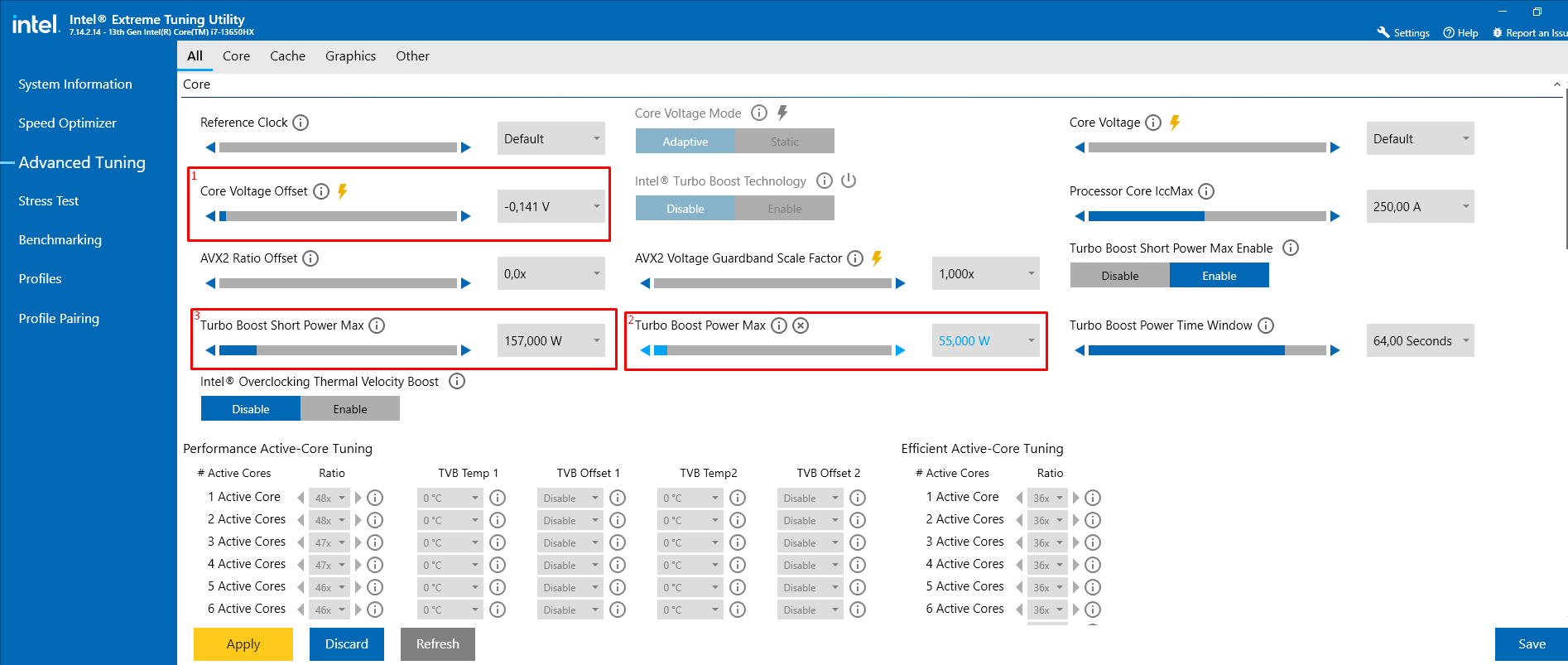Click the Core Voltage info icon
Screen dimensions: 1568x665
(1153, 123)
